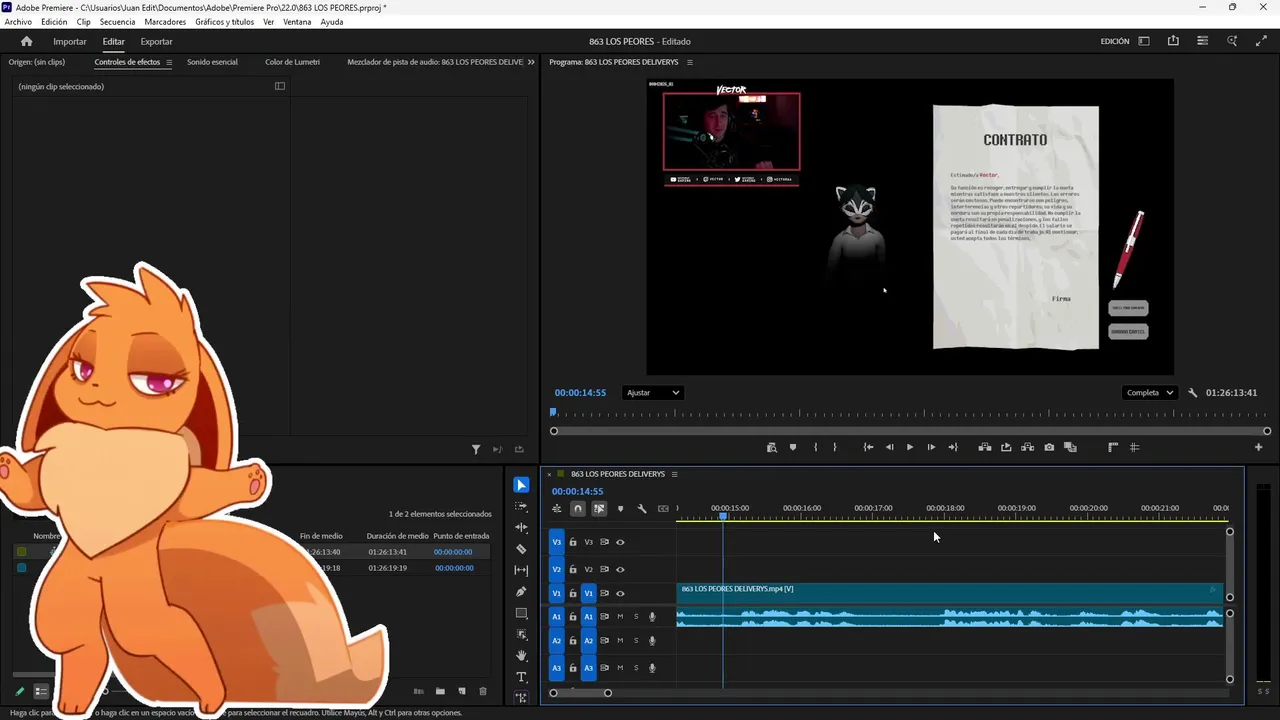This screenshot has width=1280, height=720.
Task: Open the workspaces menu icon
Action: click(1144, 41)
